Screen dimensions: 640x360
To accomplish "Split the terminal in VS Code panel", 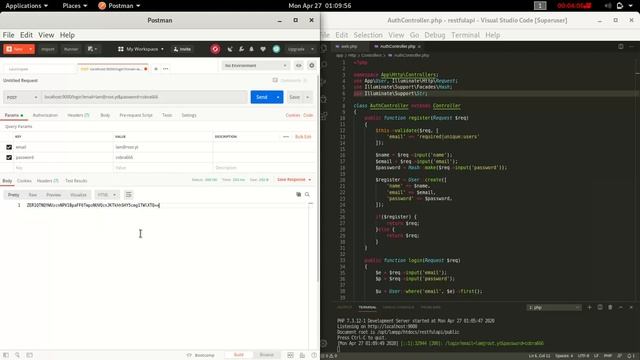I will click(600, 307).
